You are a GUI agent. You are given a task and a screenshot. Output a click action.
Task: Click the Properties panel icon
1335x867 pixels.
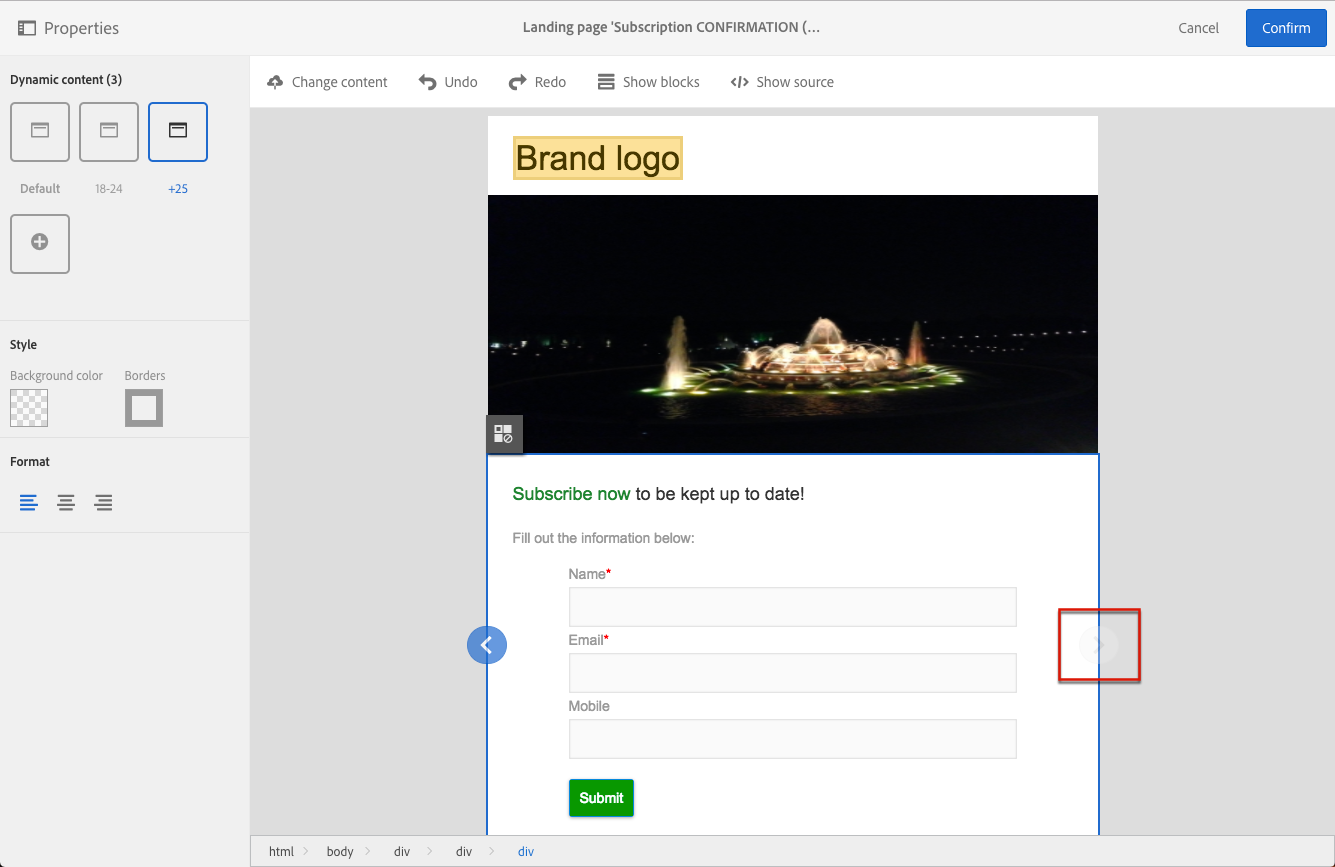(27, 28)
